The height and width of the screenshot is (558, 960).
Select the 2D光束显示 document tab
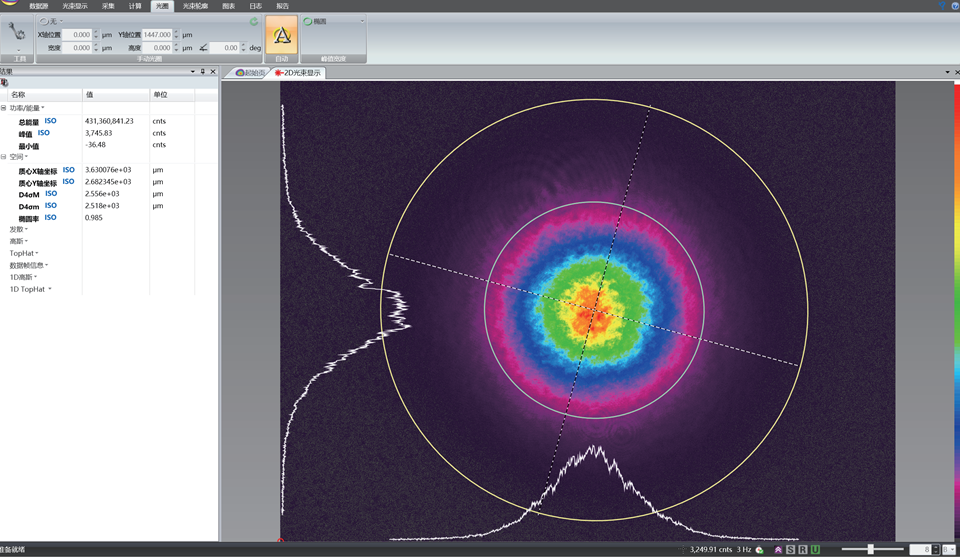tap(298, 73)
